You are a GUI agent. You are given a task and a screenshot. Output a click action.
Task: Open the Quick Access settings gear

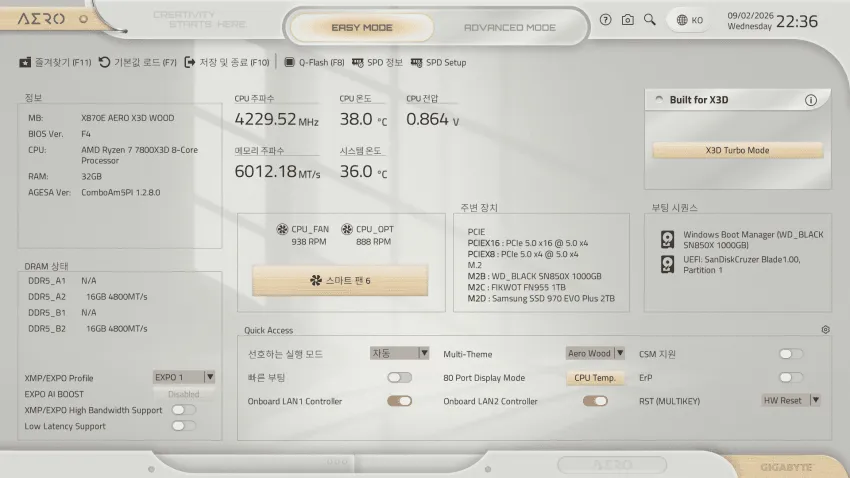[825, 330]
